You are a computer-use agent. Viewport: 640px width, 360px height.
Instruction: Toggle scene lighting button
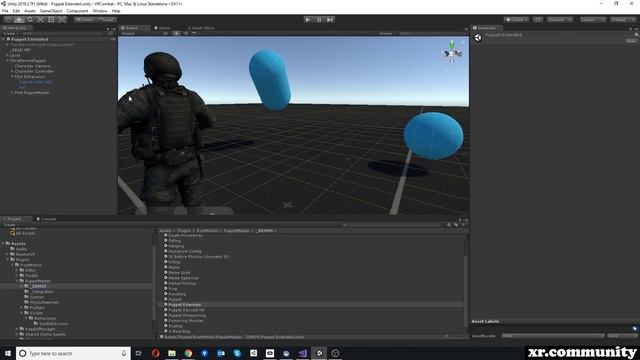pyautogui.click(x=176, y=33)
